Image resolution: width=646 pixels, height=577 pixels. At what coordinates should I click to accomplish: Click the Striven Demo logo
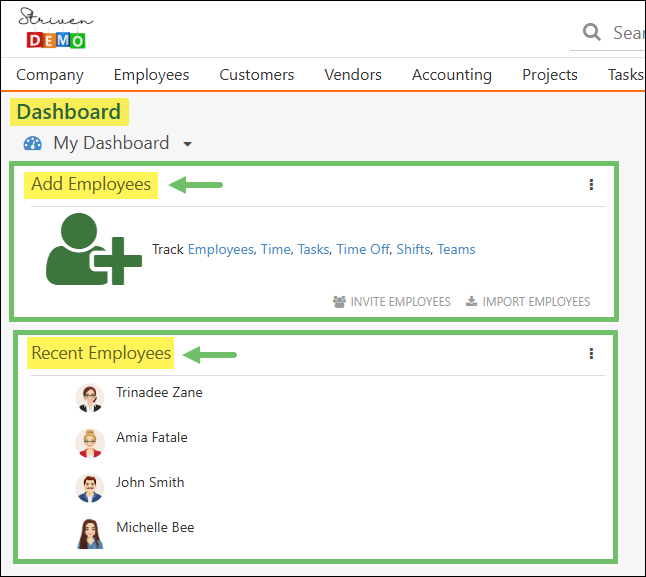coord(56,28)
